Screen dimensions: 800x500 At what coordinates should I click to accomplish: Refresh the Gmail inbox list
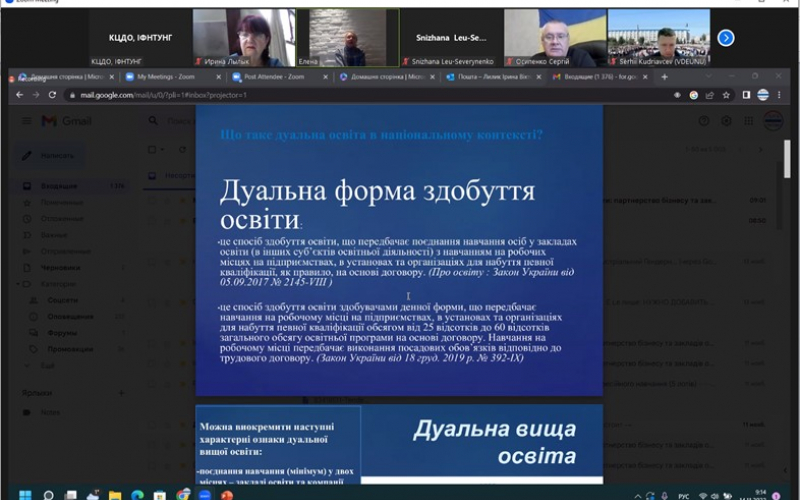182,149
